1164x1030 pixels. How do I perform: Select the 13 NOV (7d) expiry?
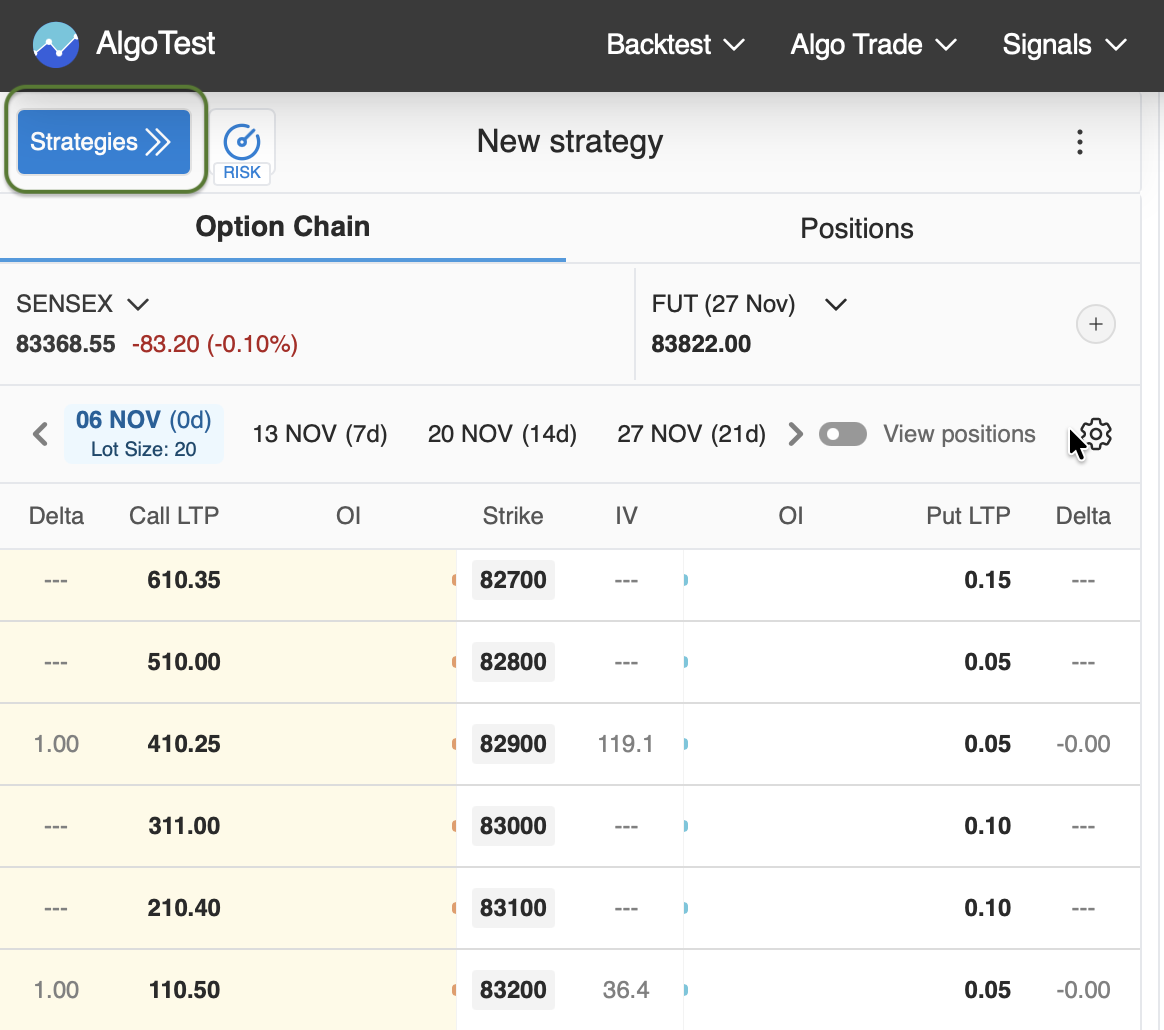(320, 434)
